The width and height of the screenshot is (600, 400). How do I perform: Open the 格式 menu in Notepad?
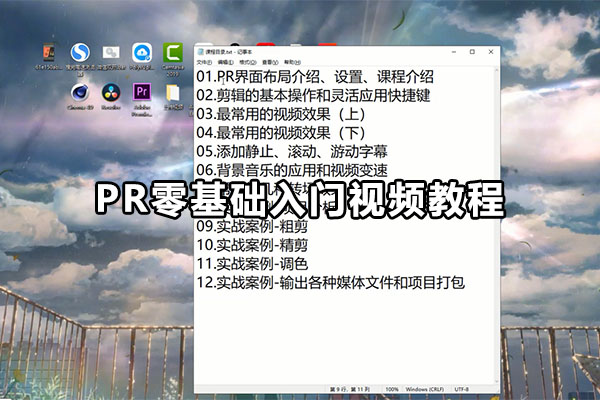tap(248, 62)
